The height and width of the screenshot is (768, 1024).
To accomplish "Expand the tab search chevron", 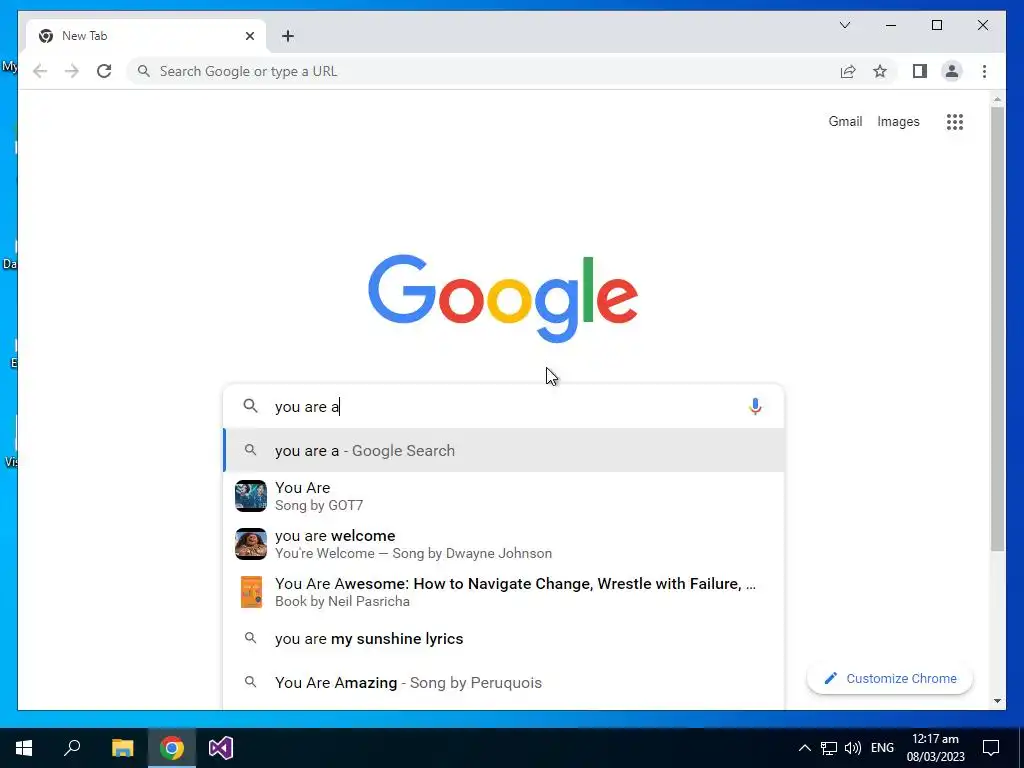I will 844,25.
